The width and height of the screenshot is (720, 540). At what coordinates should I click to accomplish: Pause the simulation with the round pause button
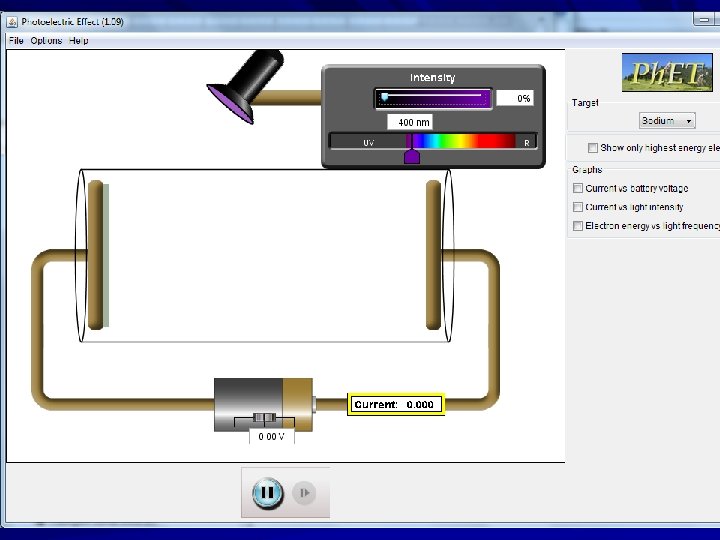click(x=268, y=493)
